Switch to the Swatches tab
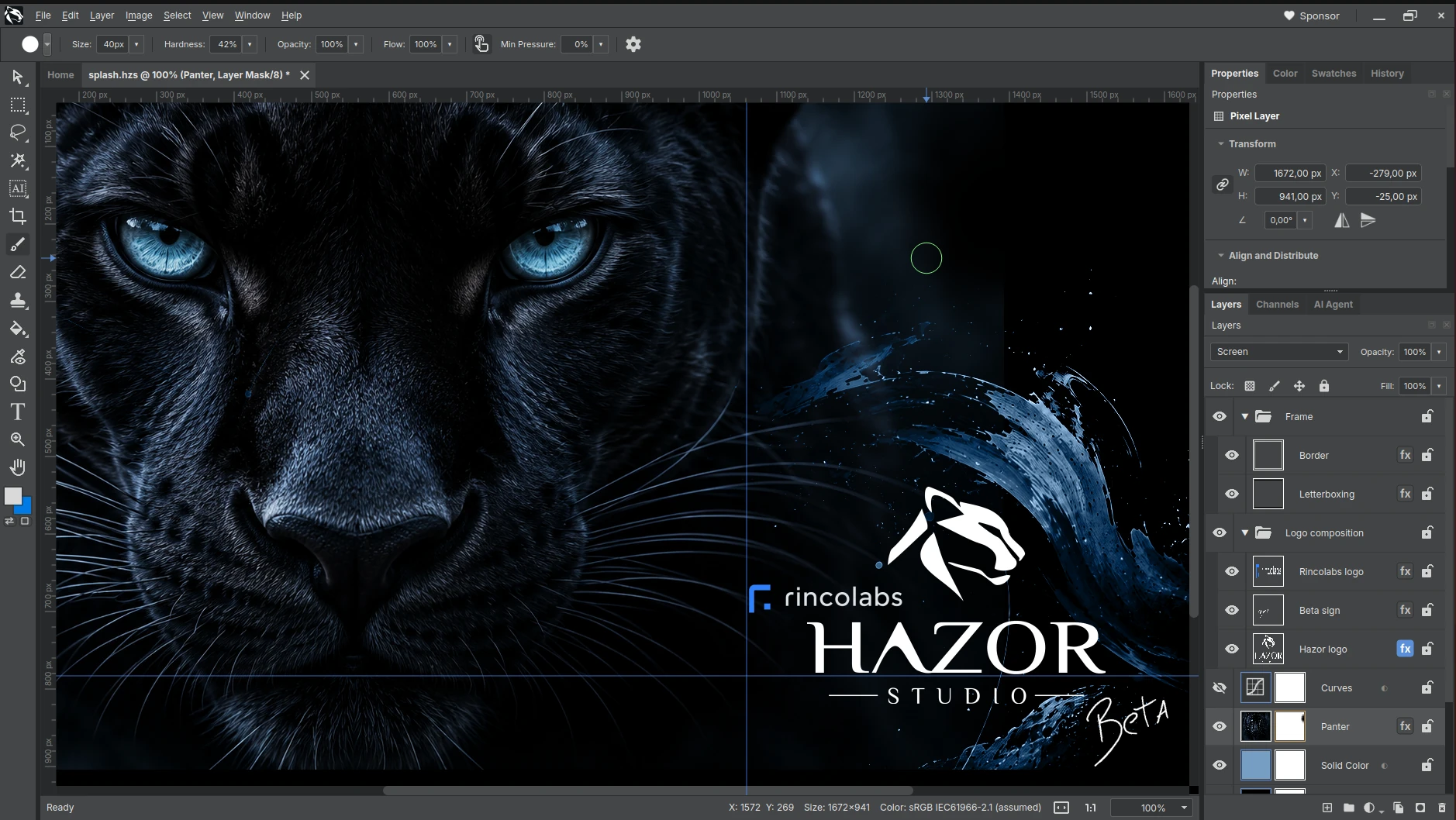Image resolution: width=1456 pixels, height=820 pixels. (x=1334, y=74)
